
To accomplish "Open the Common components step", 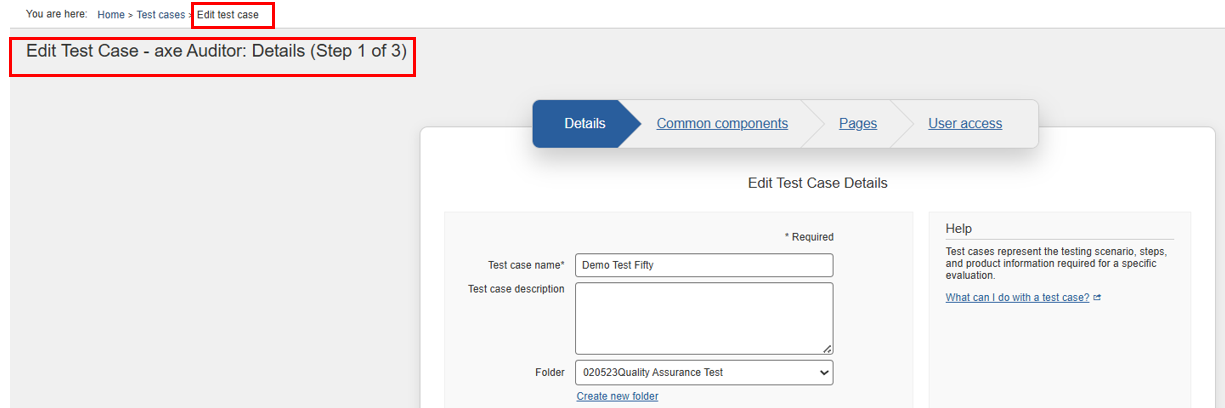I will [x=722, y=124].
